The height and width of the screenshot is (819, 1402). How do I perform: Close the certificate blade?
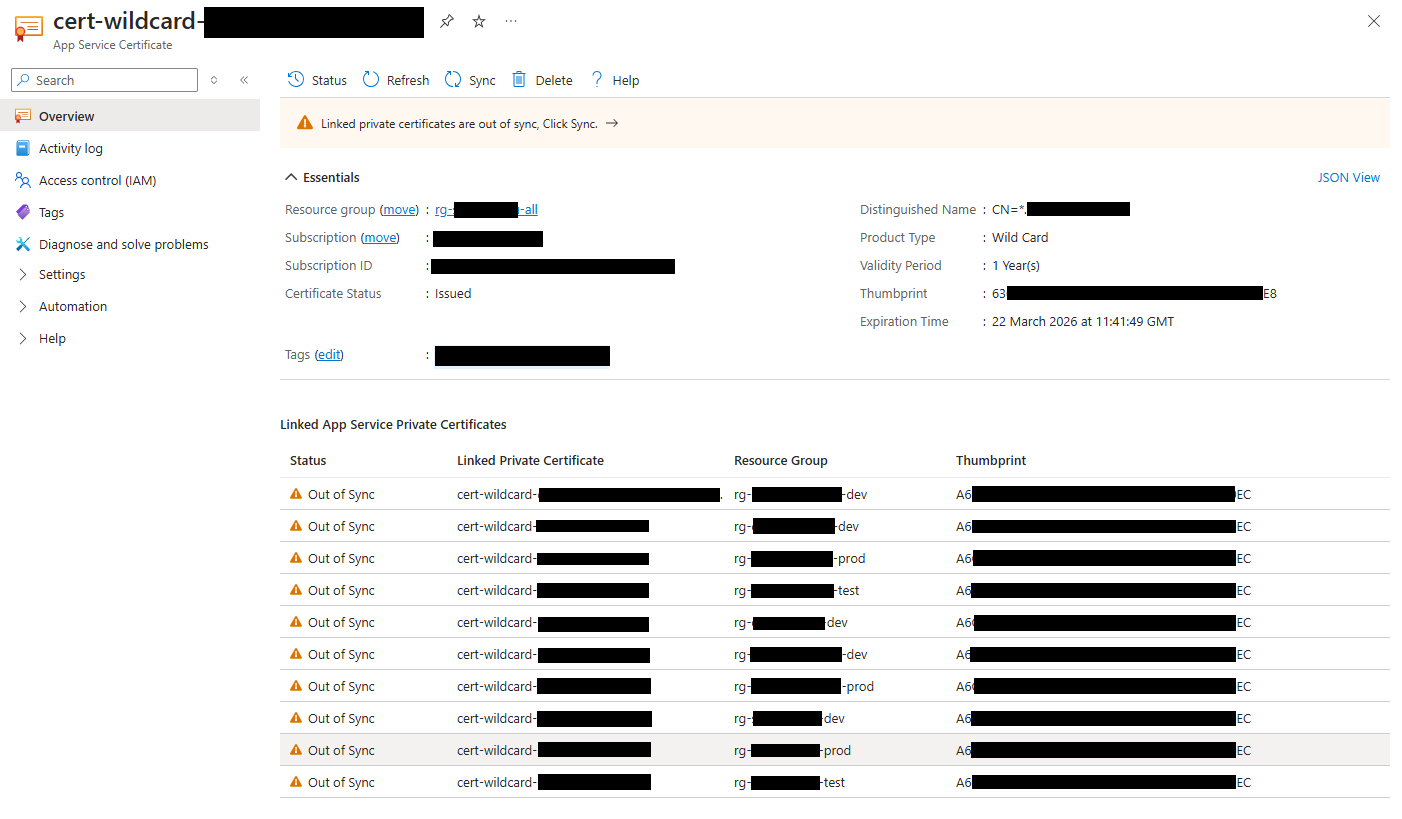tap(1374, 21)
